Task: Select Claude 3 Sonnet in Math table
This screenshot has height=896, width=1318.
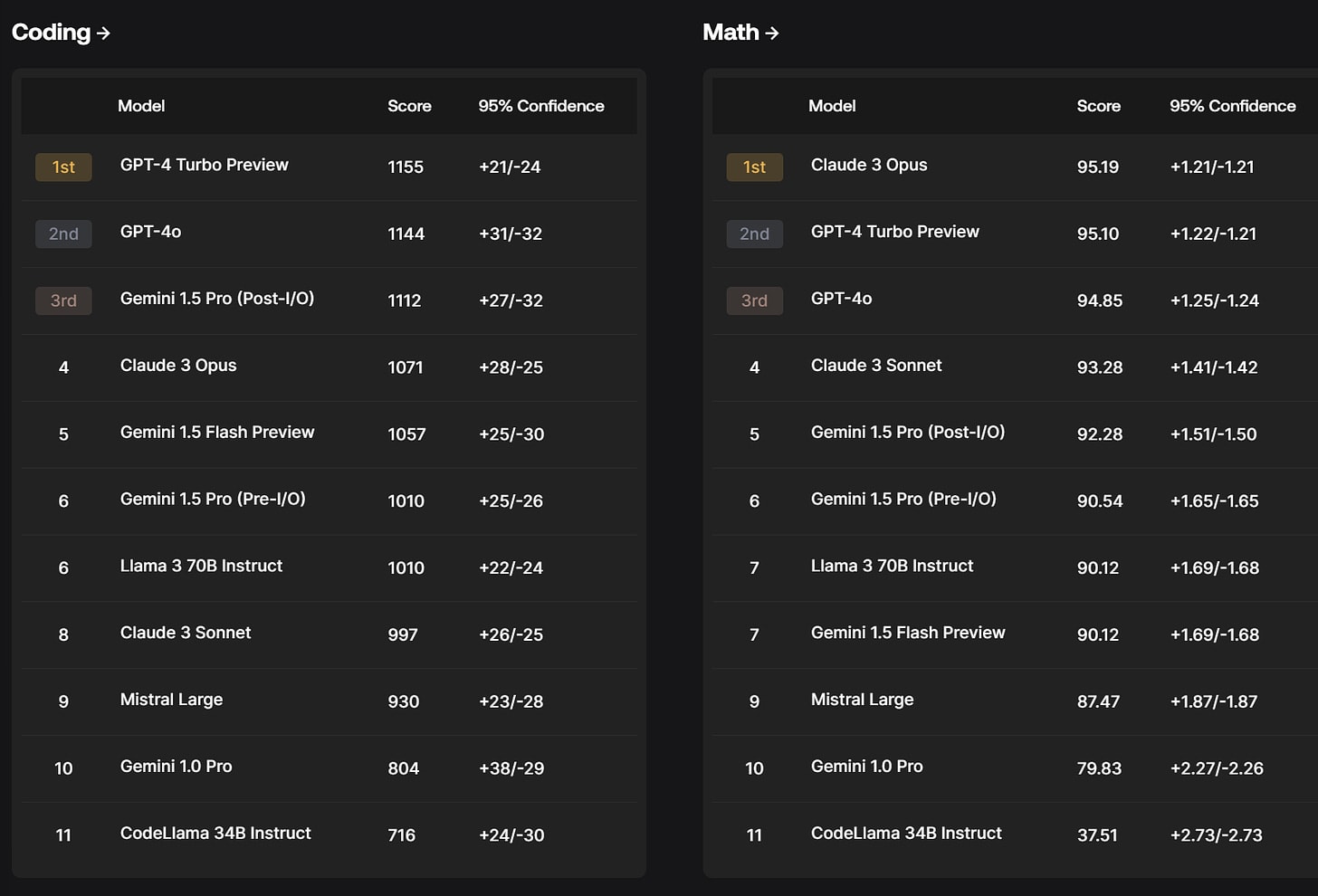Action: click(x=876, y=366)
